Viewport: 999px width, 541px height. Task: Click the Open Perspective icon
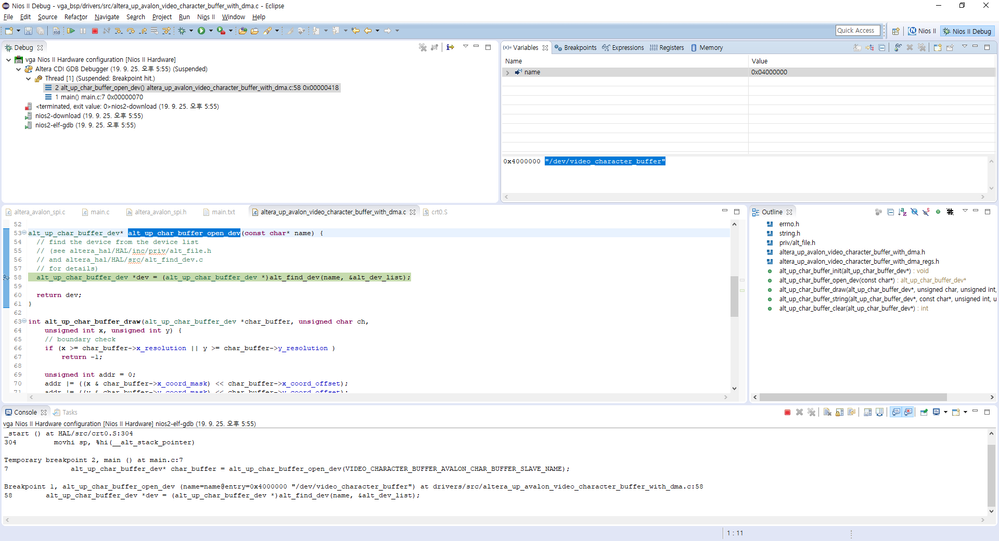(x=895, y=31)
